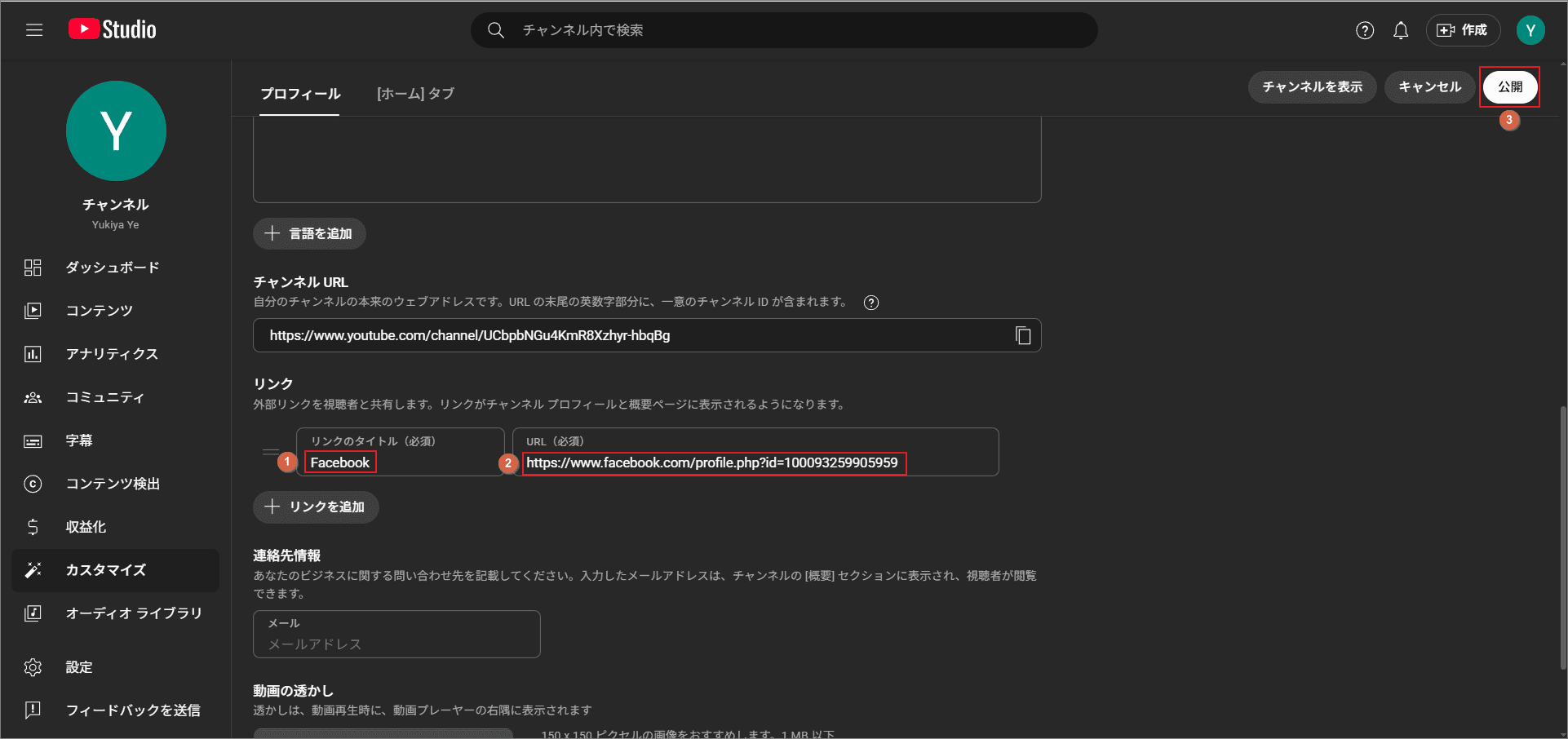
Task: Add a new link via リンクを追加
Action: [x=316, y=507]
